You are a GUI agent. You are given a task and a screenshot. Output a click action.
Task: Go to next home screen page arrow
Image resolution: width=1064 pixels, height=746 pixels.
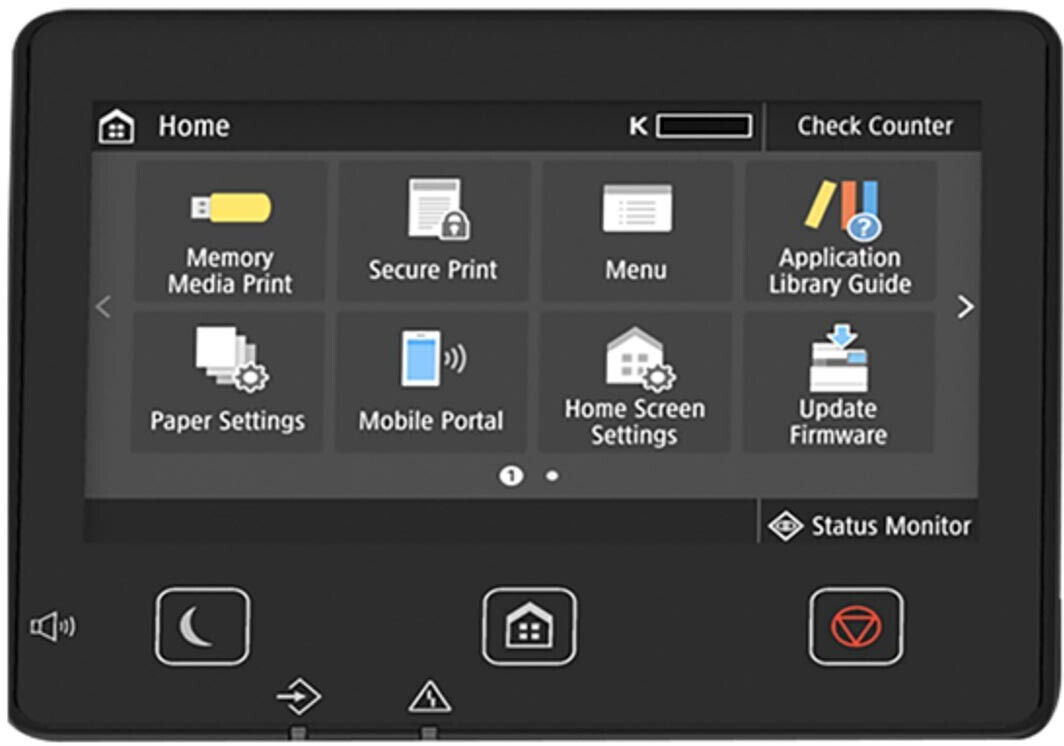(x=964, y=307)
